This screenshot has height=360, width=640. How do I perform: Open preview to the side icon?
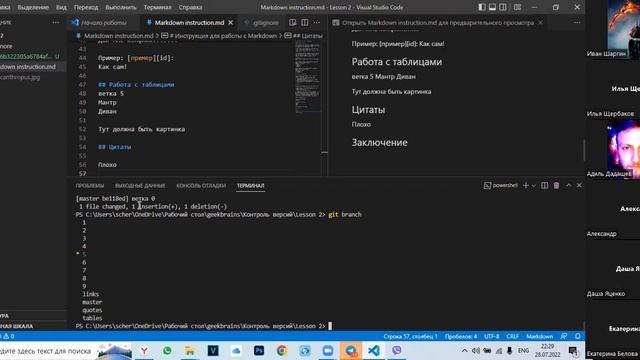(x=293, y=23)
